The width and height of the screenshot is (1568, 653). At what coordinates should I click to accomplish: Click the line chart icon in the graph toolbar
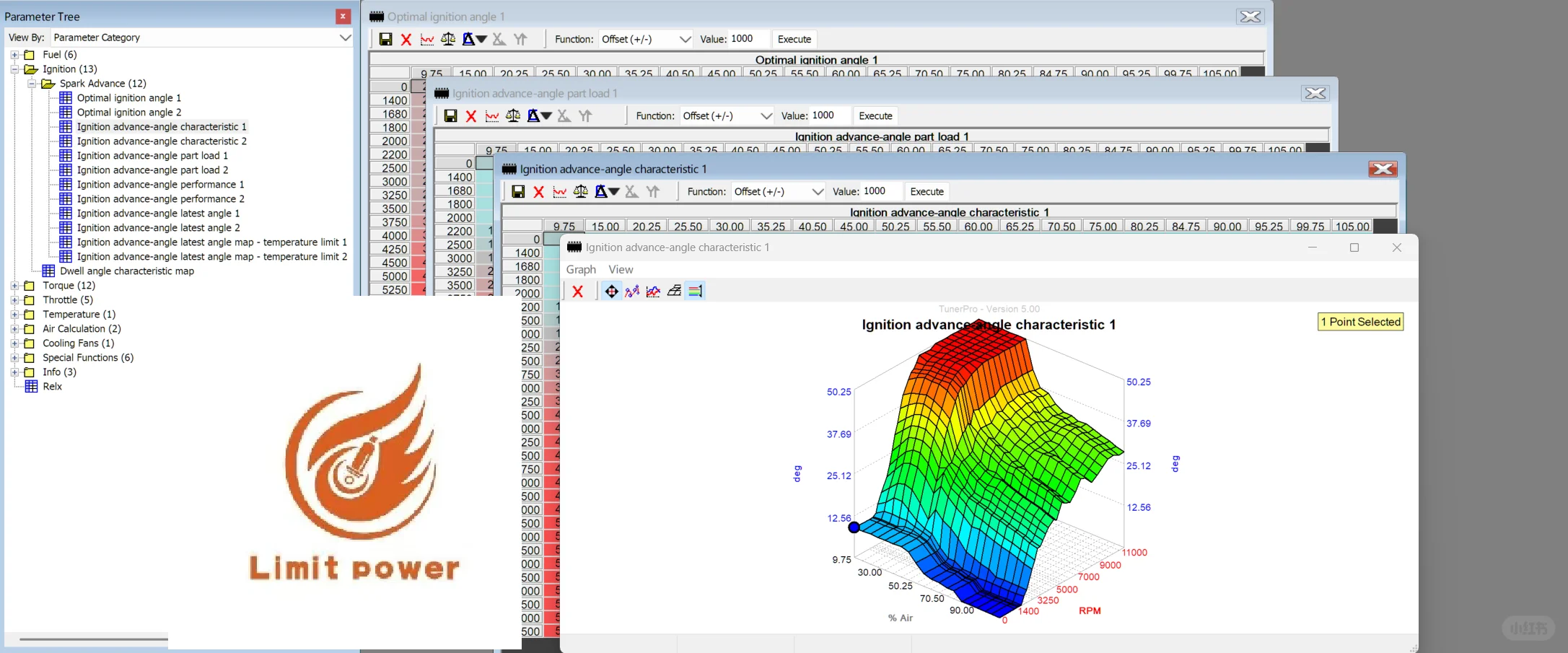653,292
